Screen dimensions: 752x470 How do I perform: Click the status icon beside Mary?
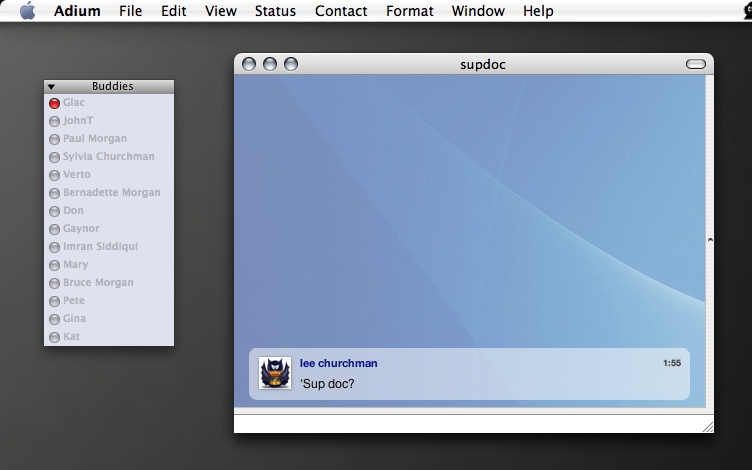pyautogui.click(x=54, y=265)
